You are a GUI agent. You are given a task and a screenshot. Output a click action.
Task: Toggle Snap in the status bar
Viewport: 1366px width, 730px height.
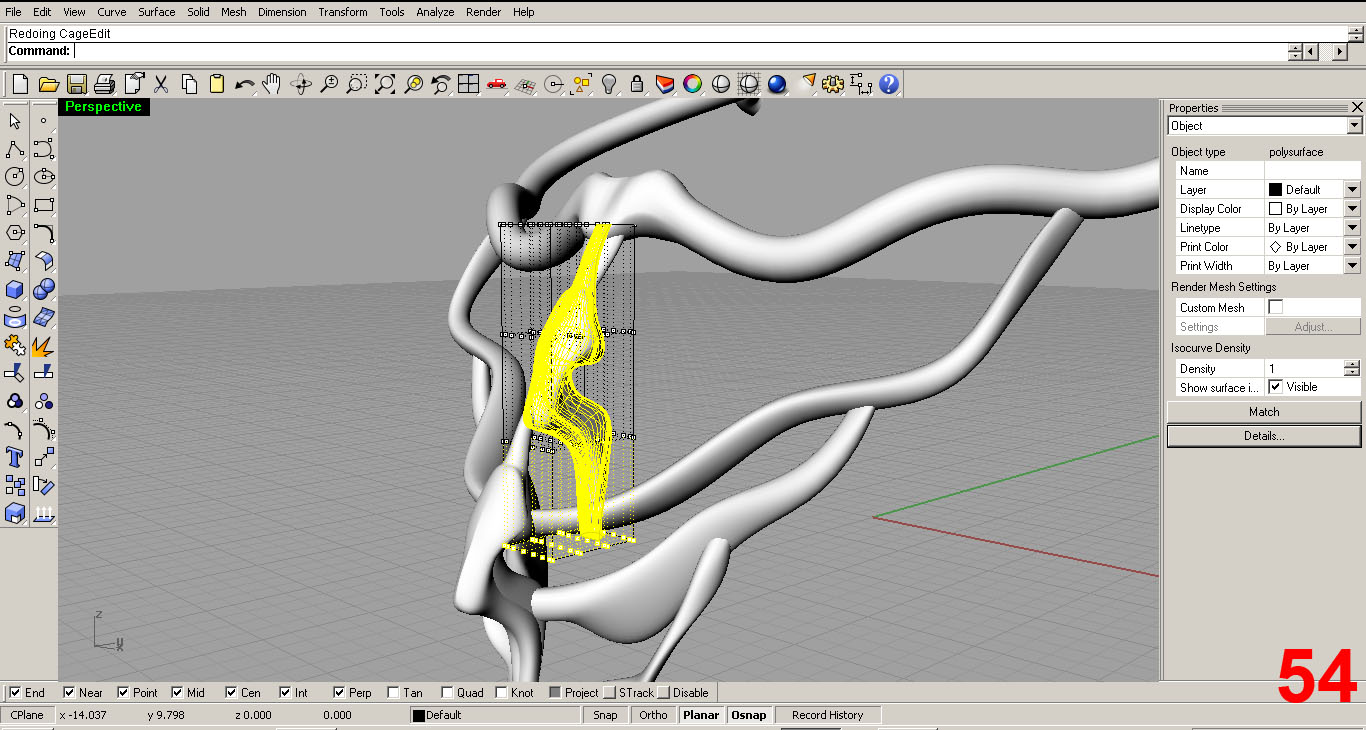(x=605, y=715)
